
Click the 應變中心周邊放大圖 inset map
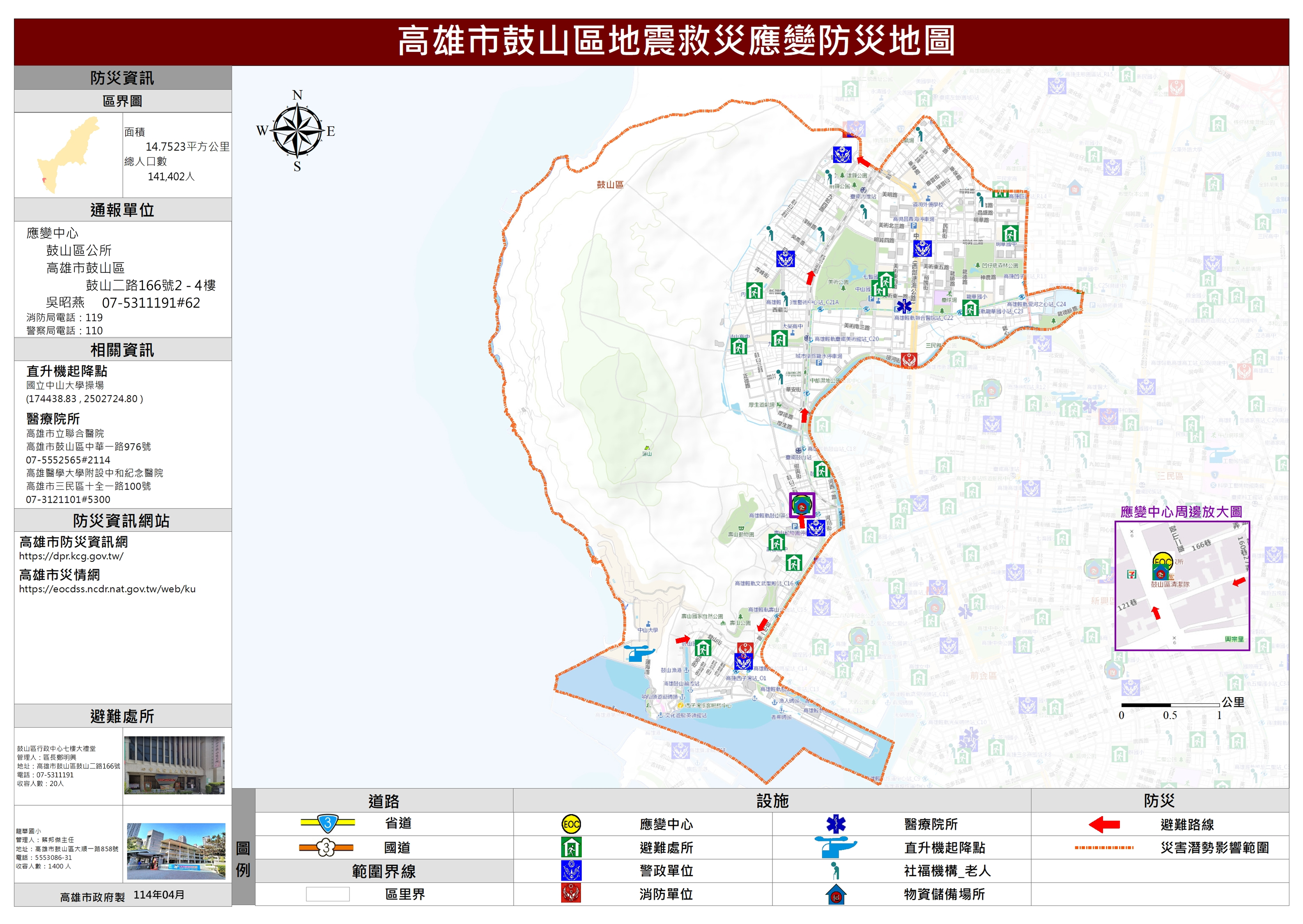[1182, 586]
